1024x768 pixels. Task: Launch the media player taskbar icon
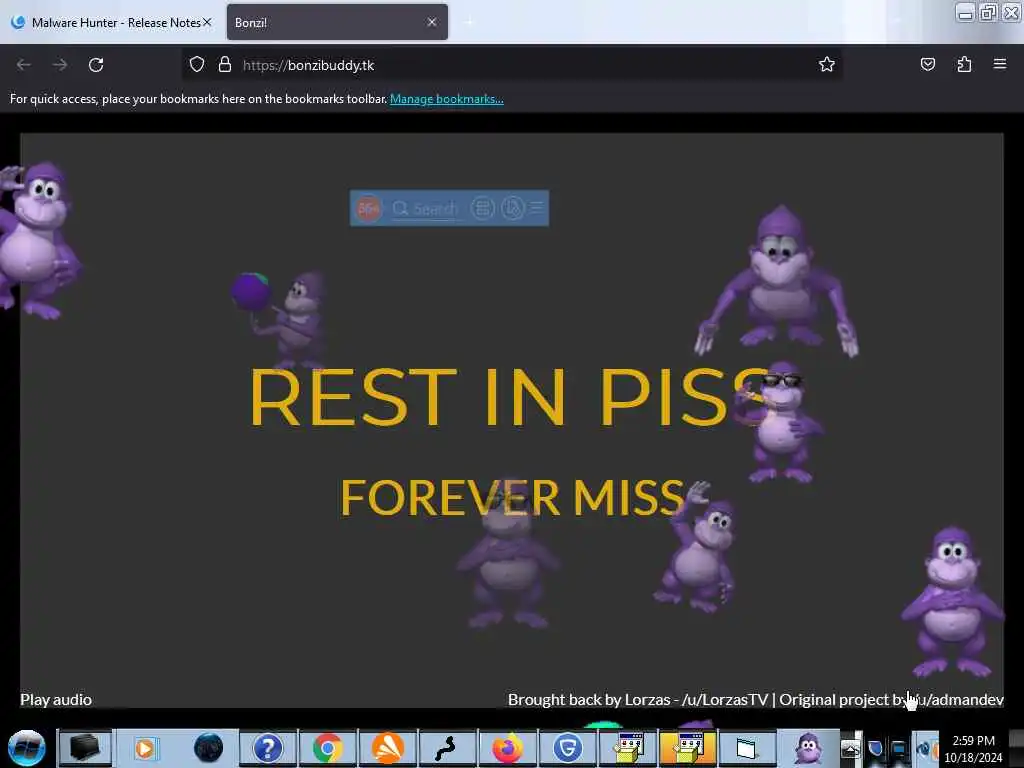coord(145,748)
